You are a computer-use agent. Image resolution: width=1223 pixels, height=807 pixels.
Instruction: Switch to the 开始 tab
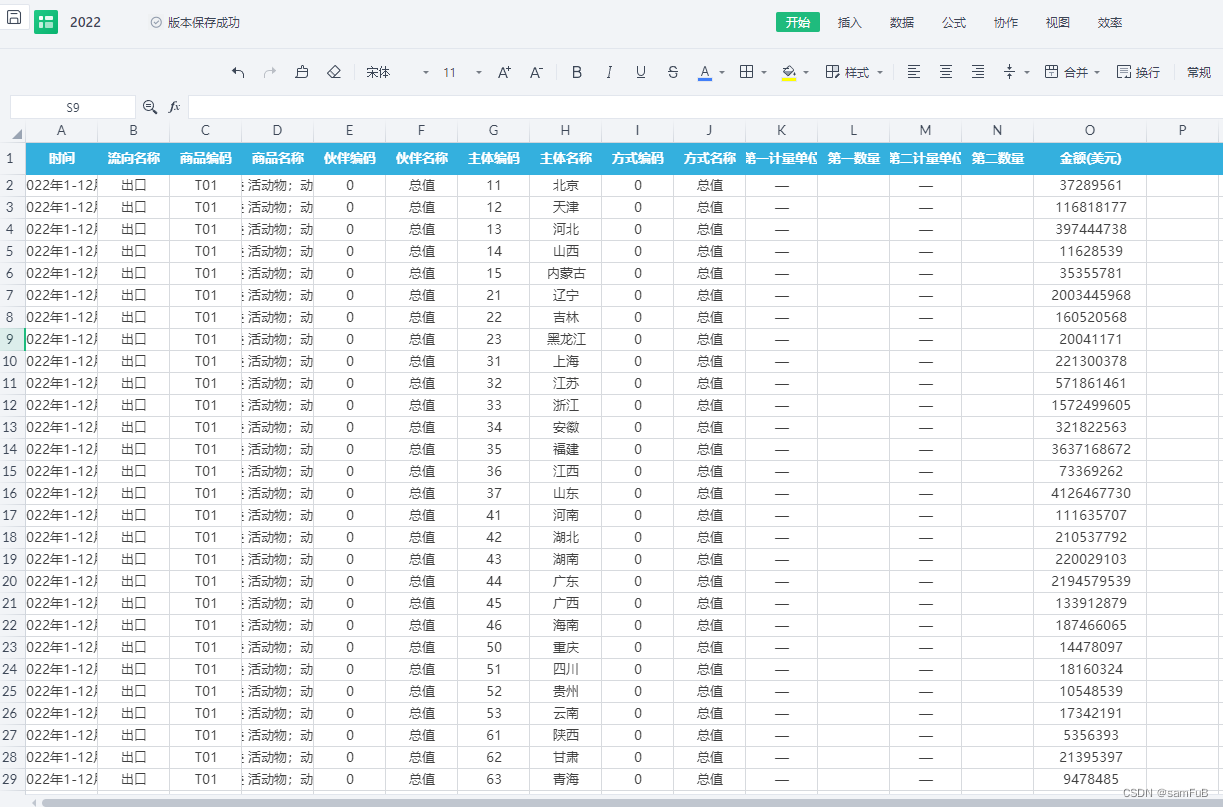point(798,22)
